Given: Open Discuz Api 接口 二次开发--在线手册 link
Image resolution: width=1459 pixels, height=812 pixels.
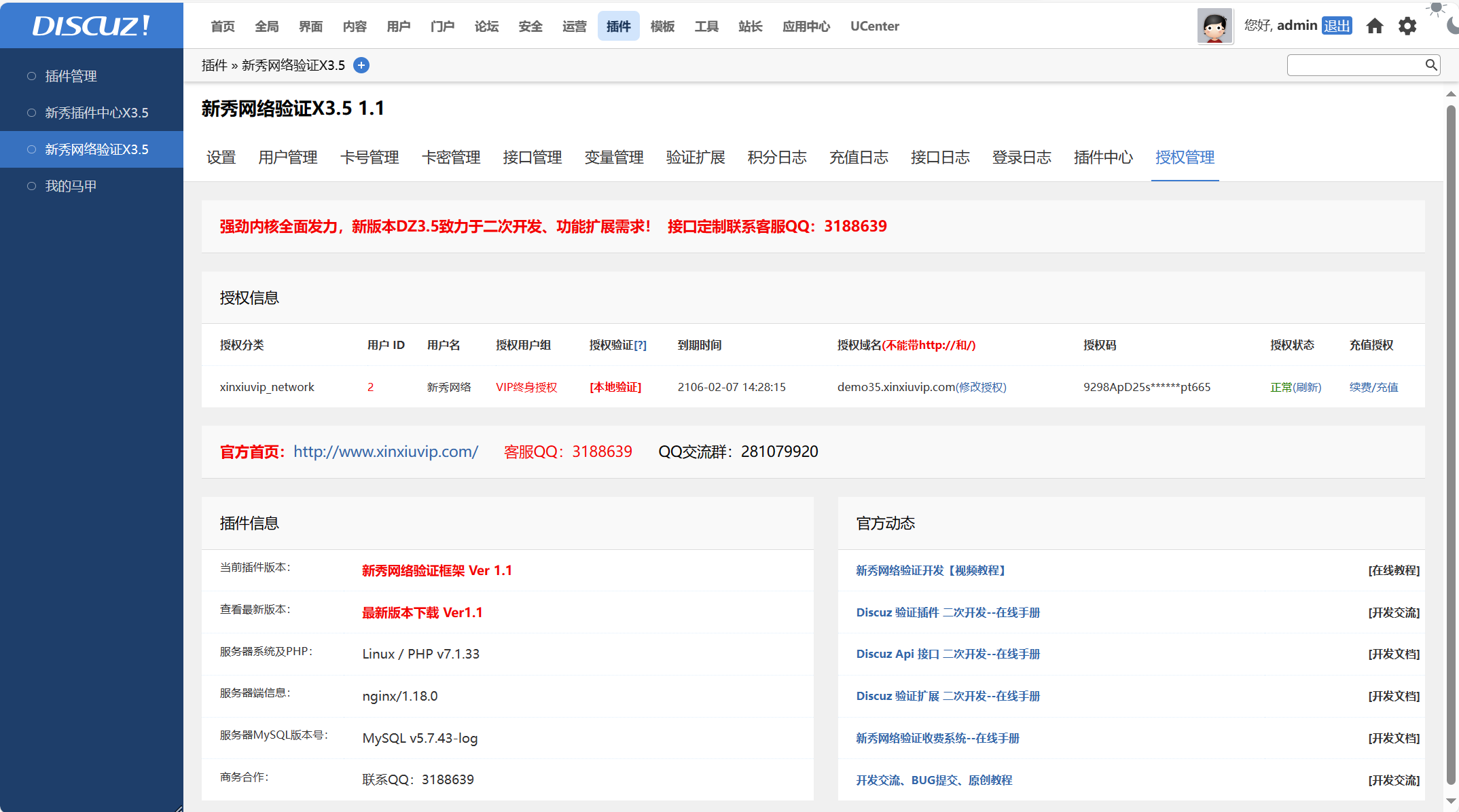Looking at the screenshot, I should coord(948,654).
